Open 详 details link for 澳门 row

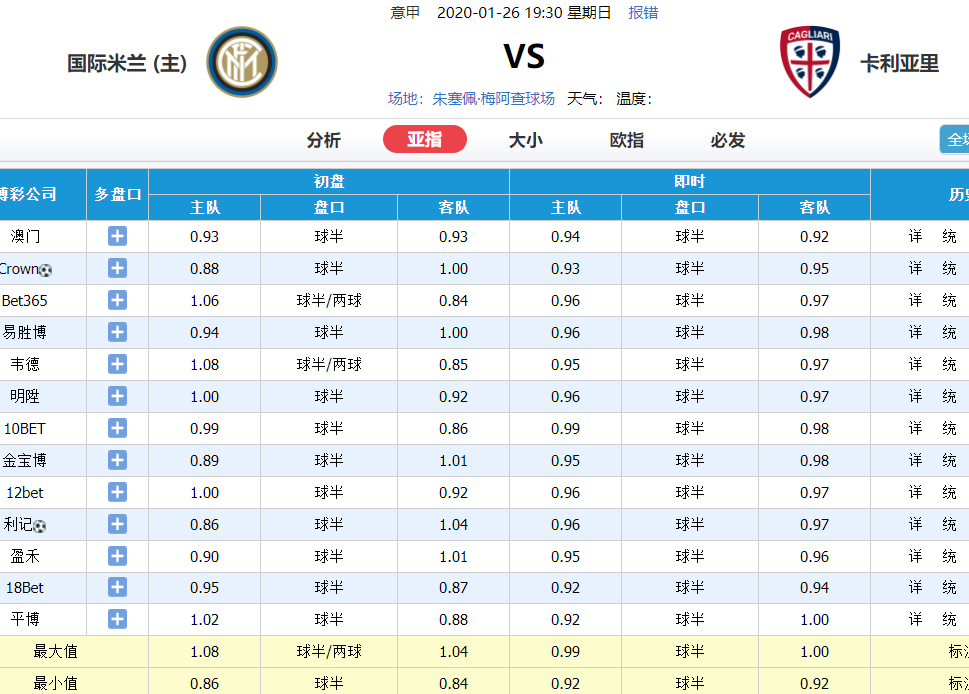[915, 236]
